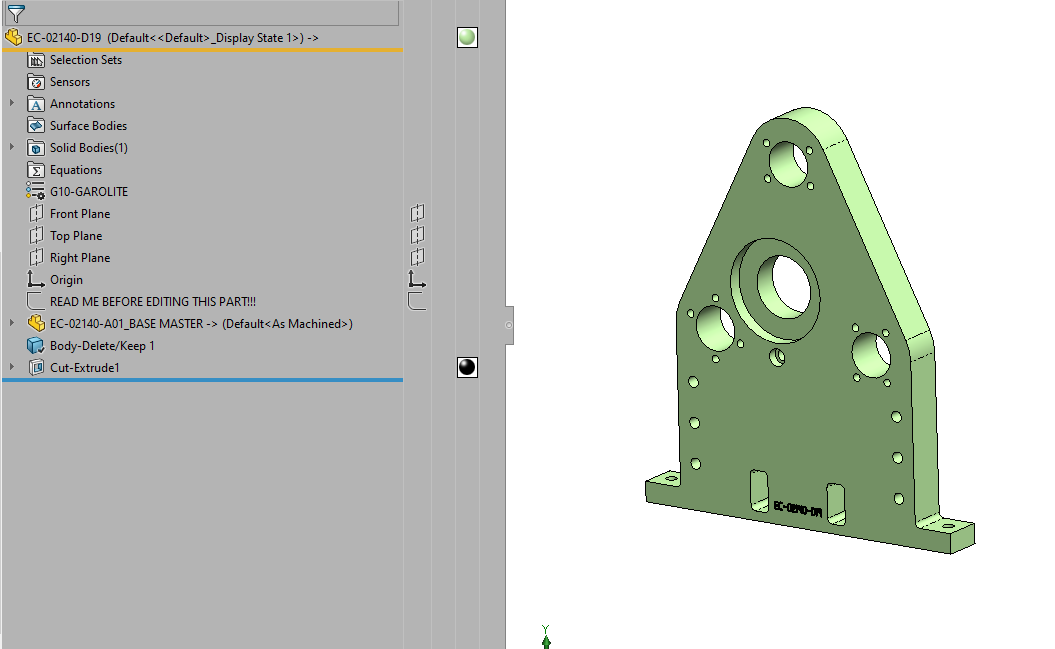
Task: Toggle Origin visibility in display pane
Action: pos(417,279)
